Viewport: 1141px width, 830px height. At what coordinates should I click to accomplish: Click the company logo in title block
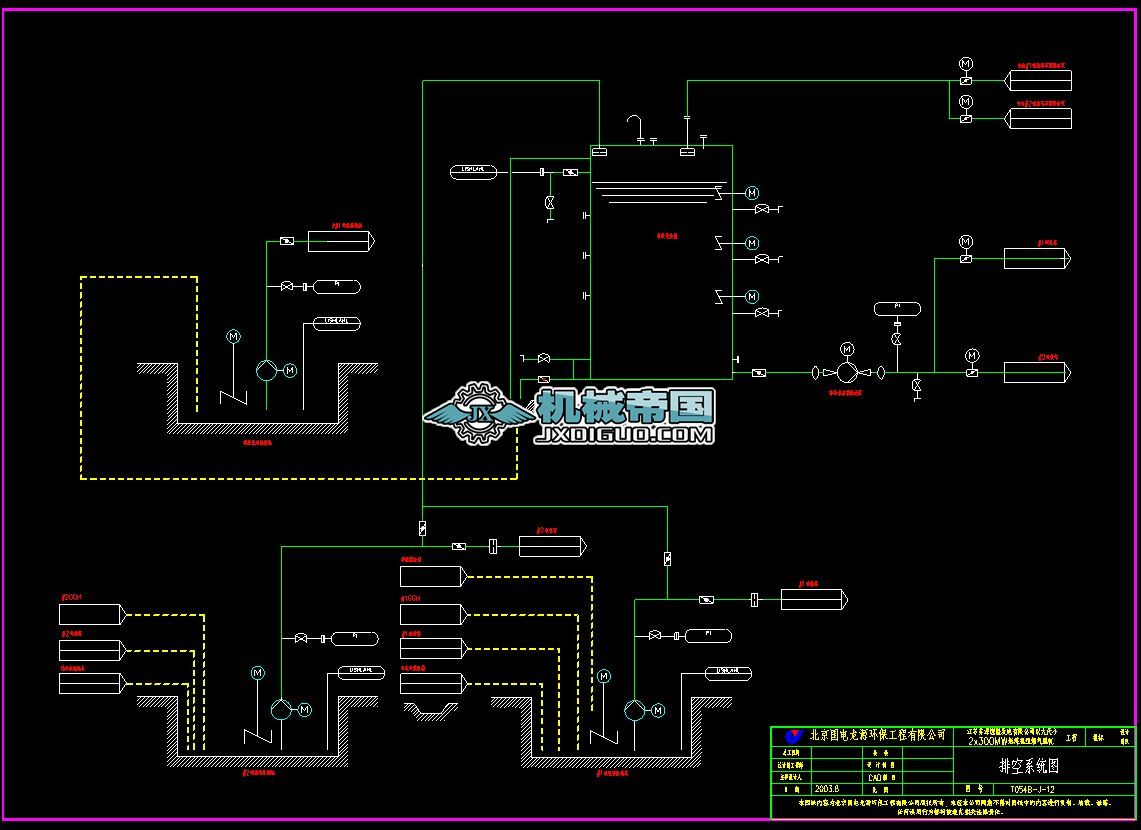tap(792, 736)
